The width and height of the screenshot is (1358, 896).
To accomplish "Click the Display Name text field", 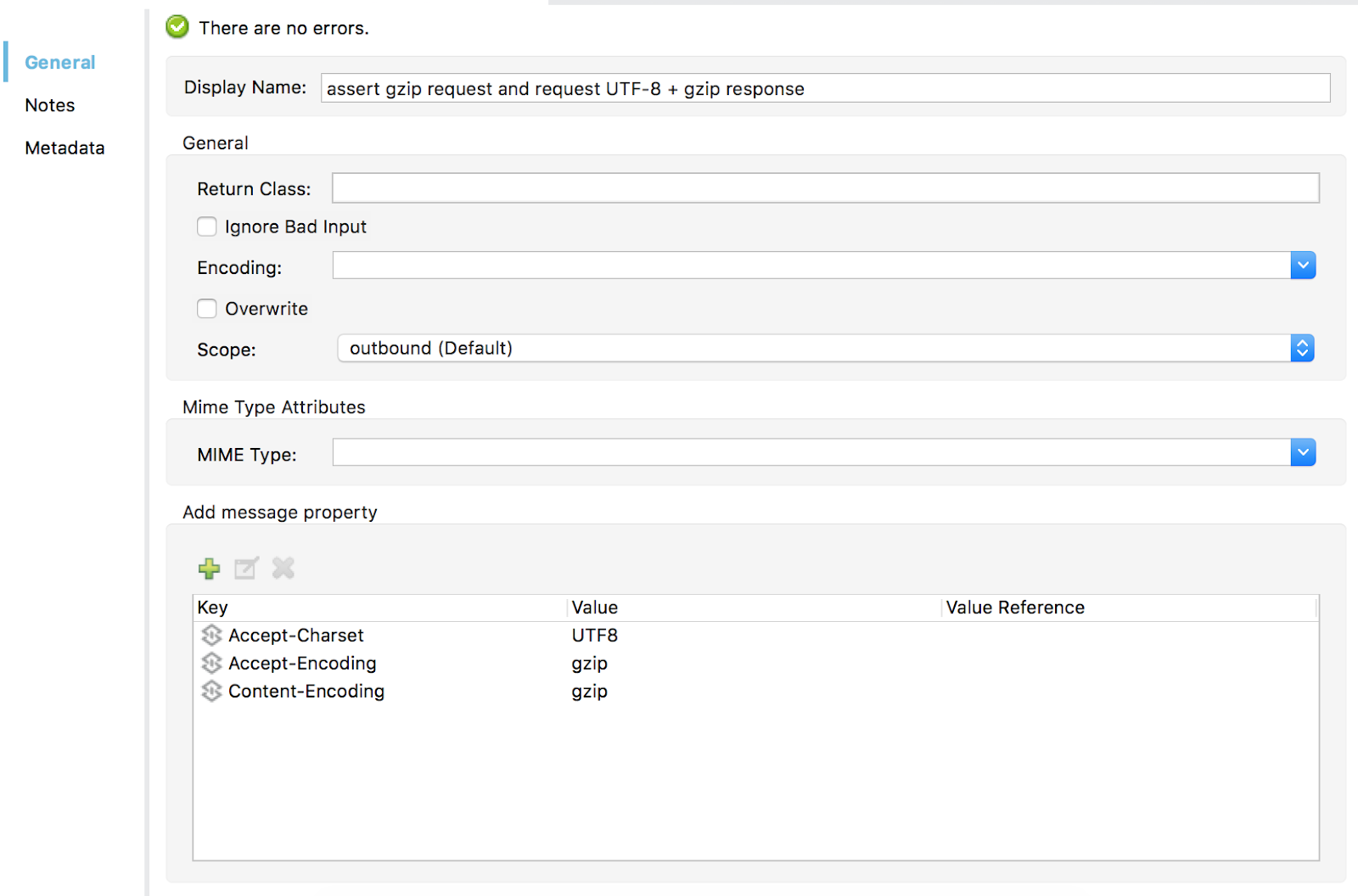I will coord(824,88).
